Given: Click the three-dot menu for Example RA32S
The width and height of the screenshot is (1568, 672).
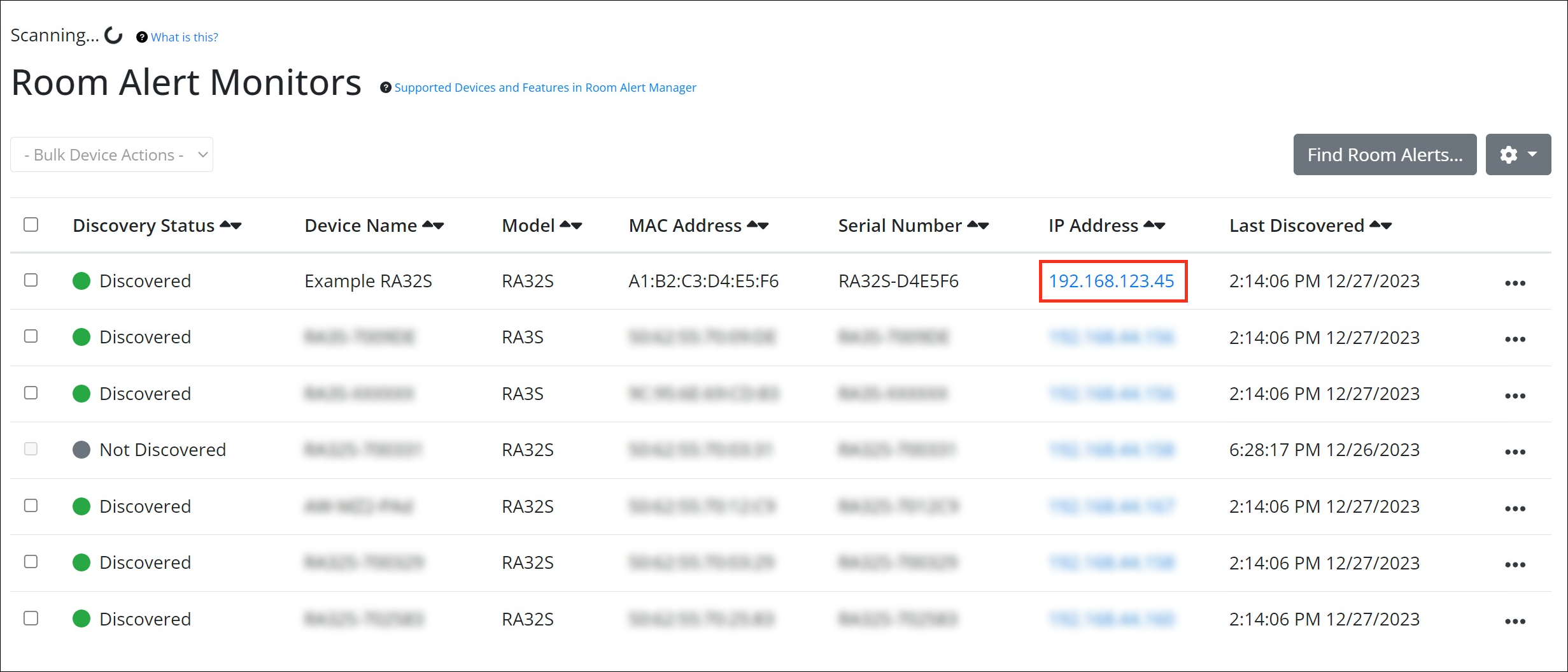Looking at the screenshot, I should (1515, 283).
